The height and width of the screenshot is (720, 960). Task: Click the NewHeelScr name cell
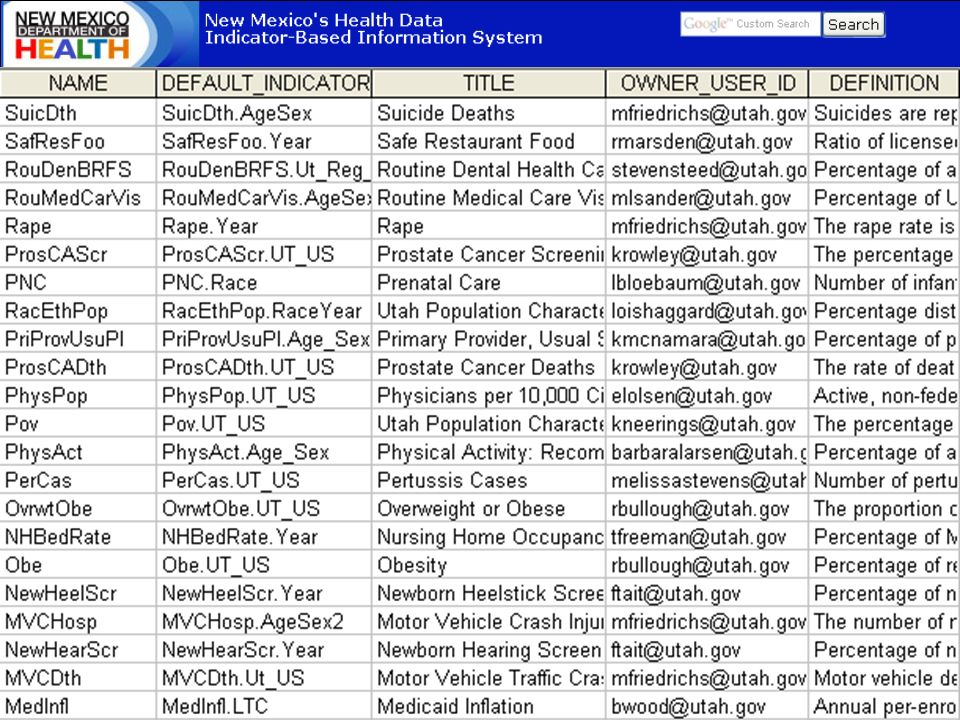click(78, 593)
